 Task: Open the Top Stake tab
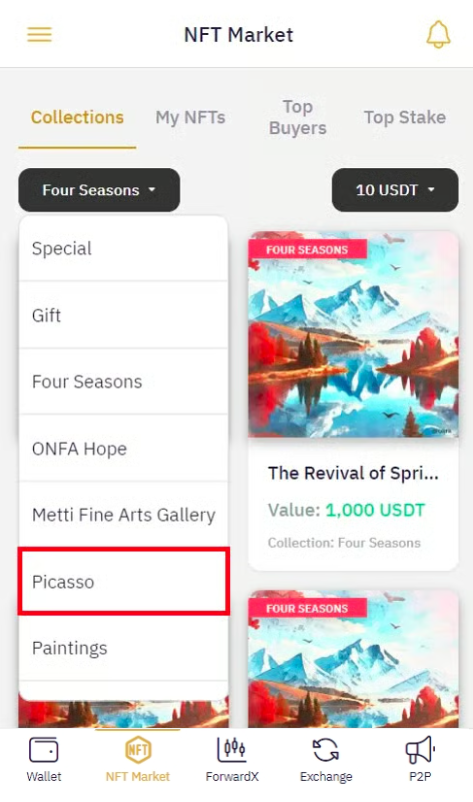tap(404, 117)
